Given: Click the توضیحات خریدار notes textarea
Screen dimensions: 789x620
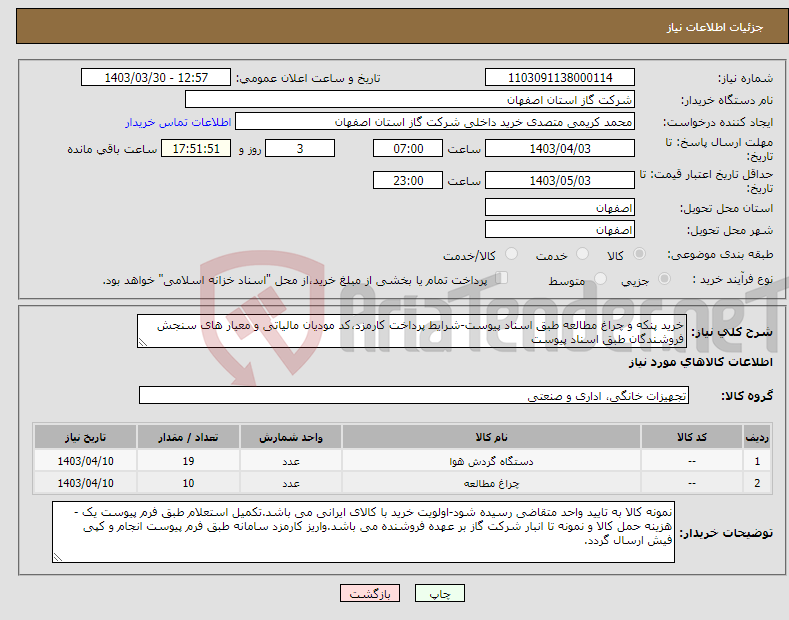Looking at the screenshot, I should pos(363,532).
